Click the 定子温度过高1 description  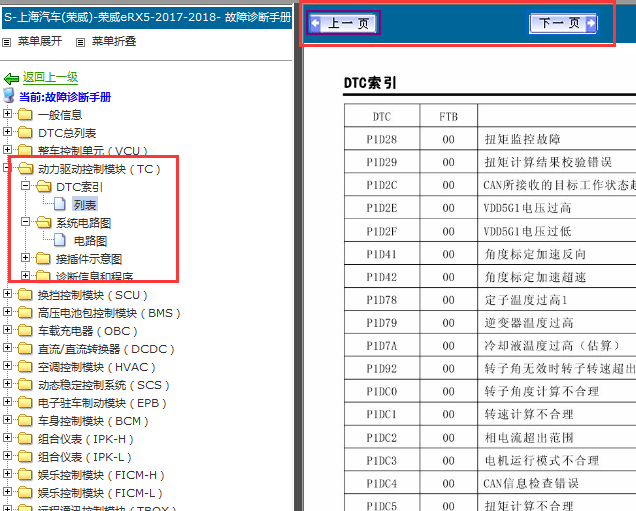(526, 300)
